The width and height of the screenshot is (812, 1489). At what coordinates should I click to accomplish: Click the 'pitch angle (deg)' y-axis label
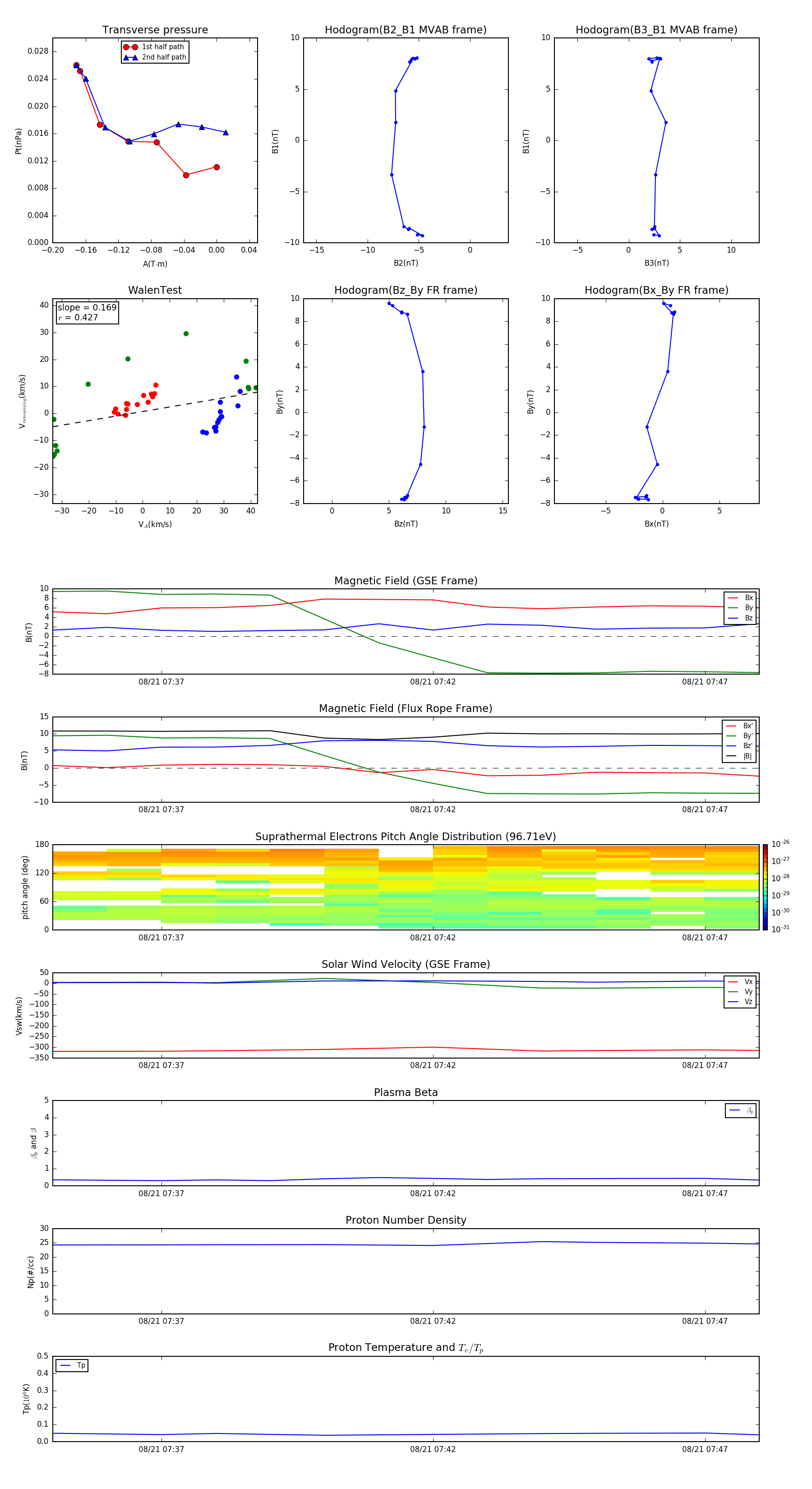click(25, 887)
